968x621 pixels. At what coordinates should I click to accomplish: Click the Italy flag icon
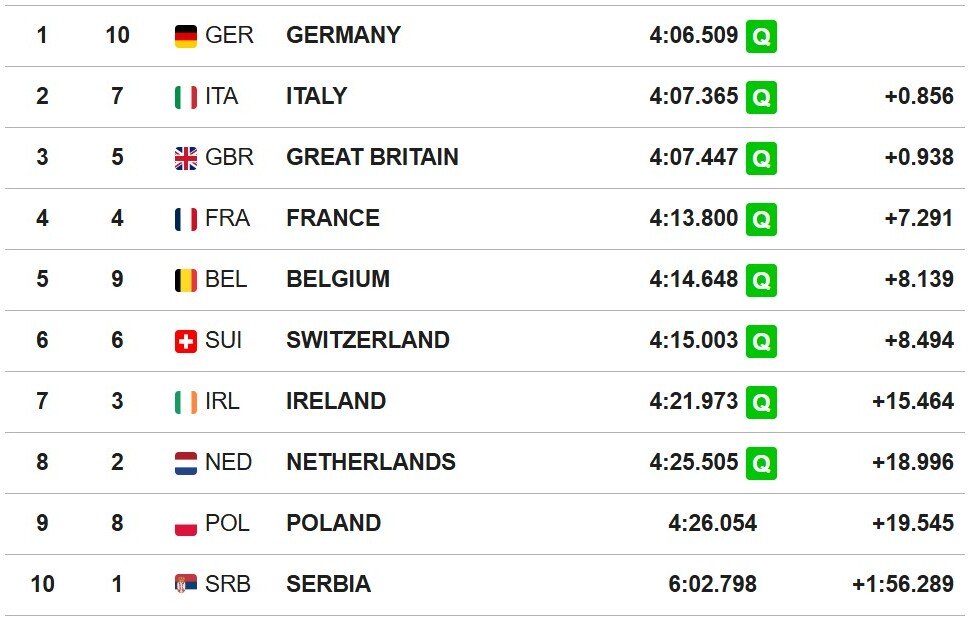click(186, 97)
